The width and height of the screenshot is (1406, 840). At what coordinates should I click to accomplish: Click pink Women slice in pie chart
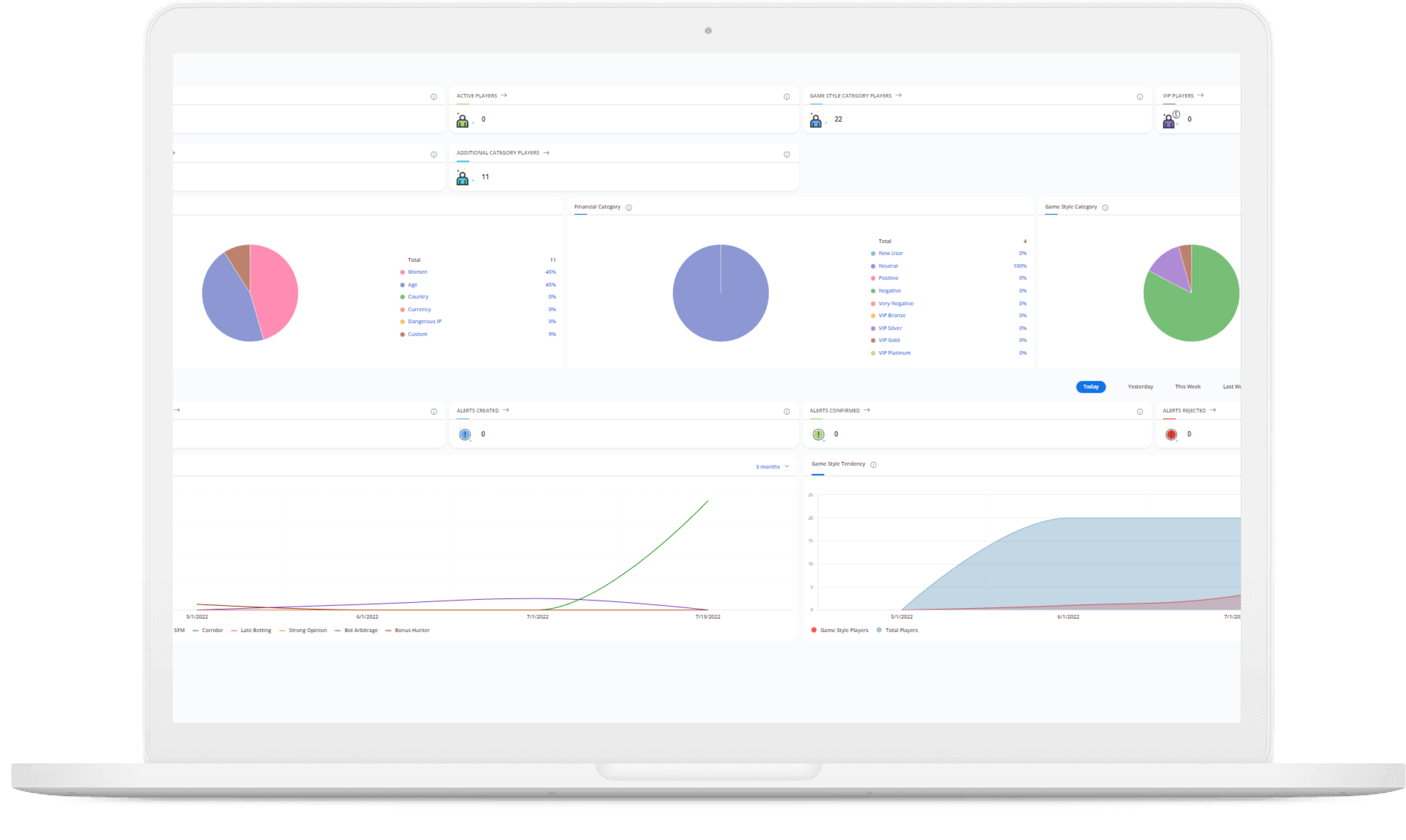coord(275,289)
